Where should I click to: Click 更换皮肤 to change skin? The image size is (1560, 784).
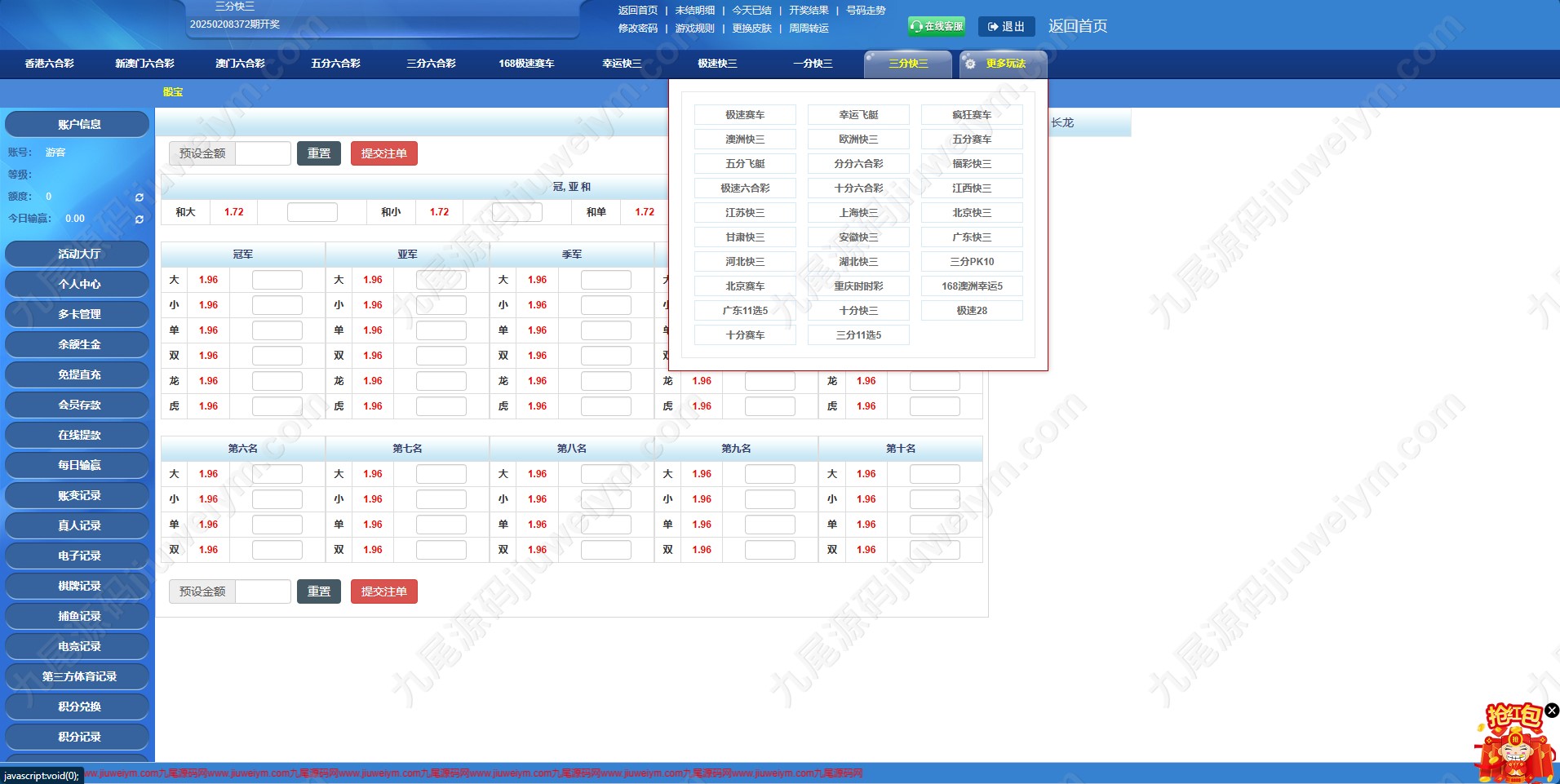pos(751,29)
